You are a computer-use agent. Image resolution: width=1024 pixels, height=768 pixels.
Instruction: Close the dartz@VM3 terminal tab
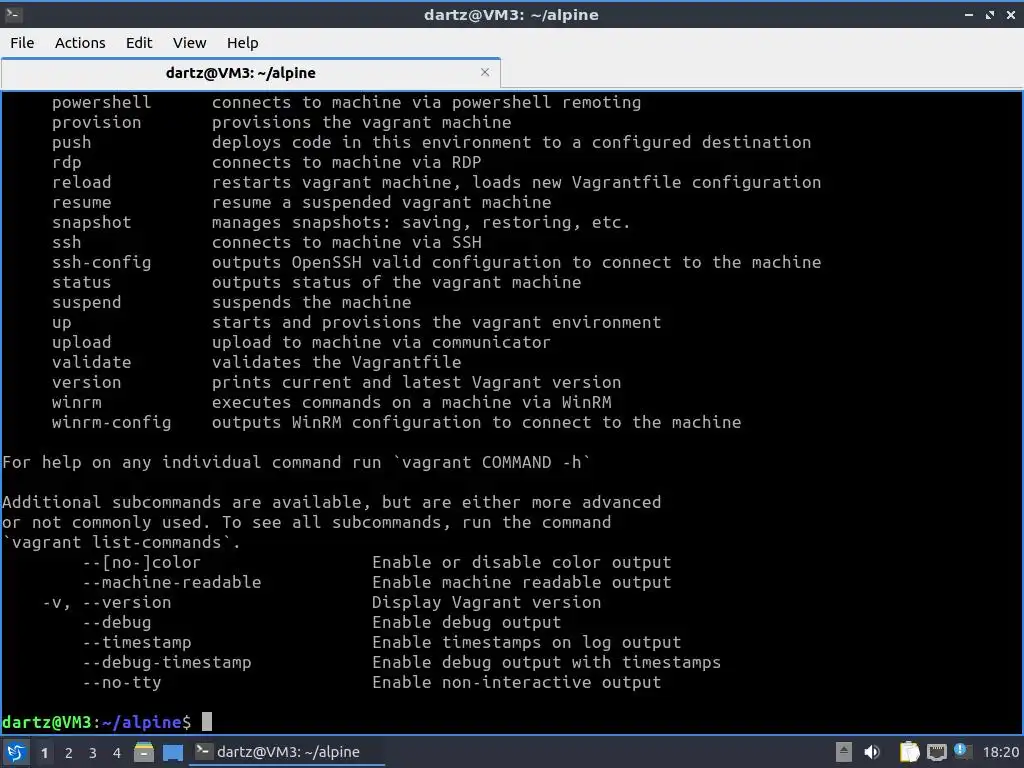485,72
